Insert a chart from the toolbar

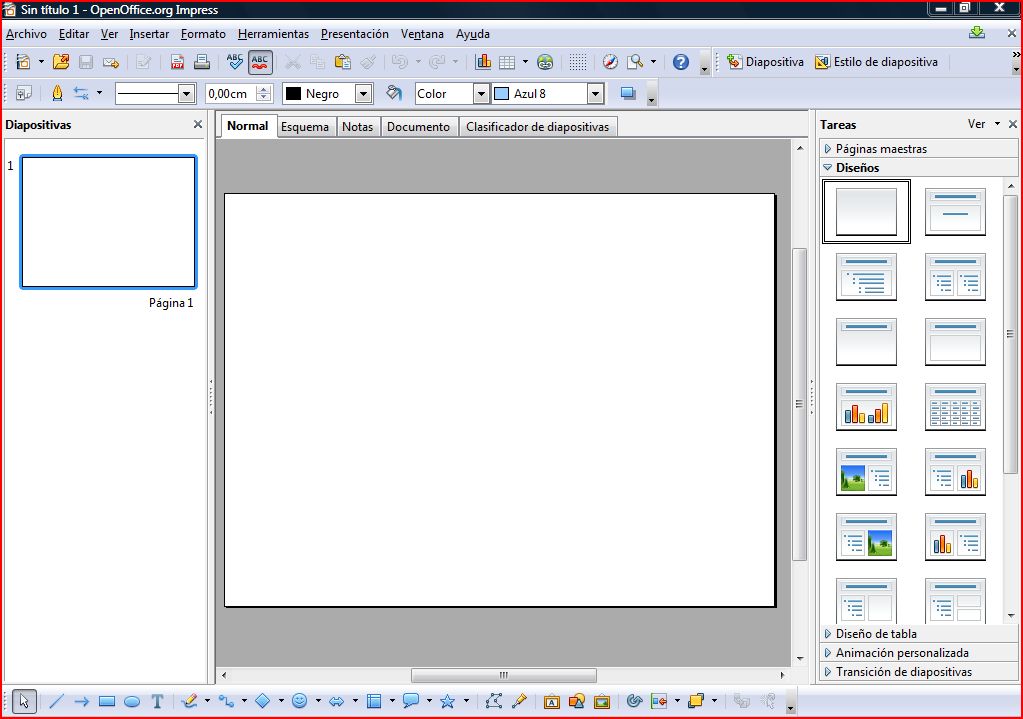click(x=483, y=62)
